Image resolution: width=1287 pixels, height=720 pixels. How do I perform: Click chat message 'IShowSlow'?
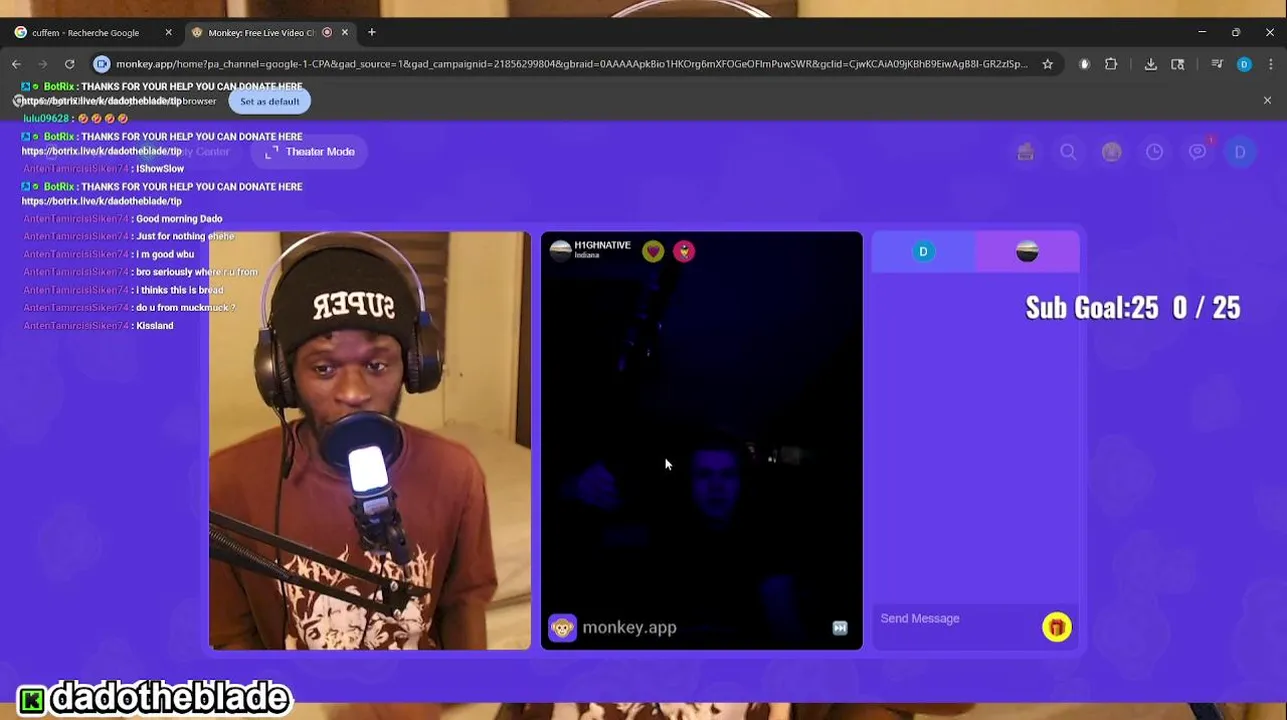[160, 169]
